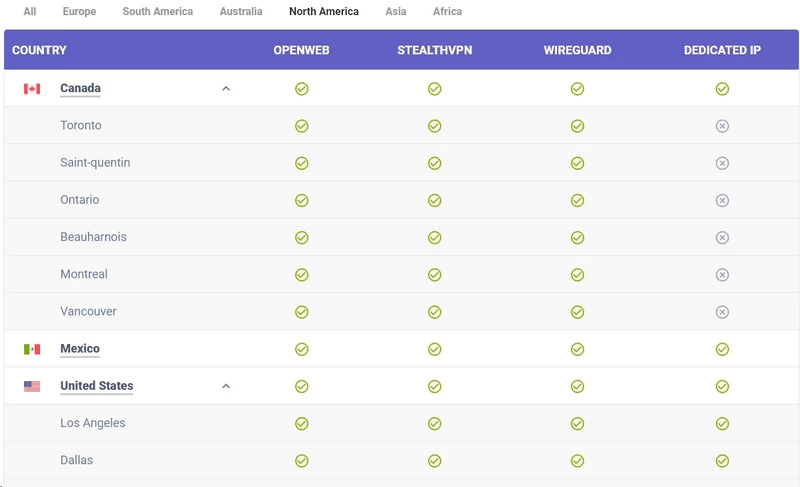Show Australia server locations
This screenshot has height=487, width=800.
[x=241, y=11]
